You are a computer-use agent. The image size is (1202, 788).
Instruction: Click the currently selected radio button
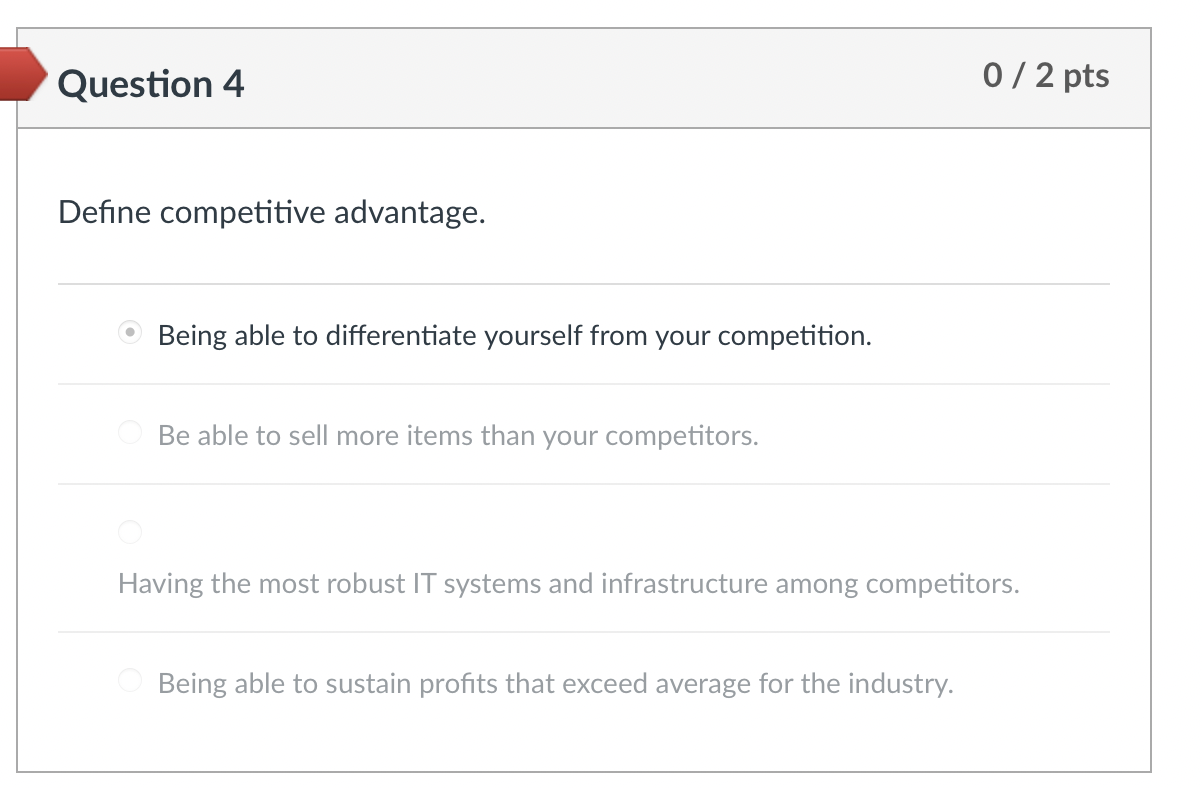[129, 334]
